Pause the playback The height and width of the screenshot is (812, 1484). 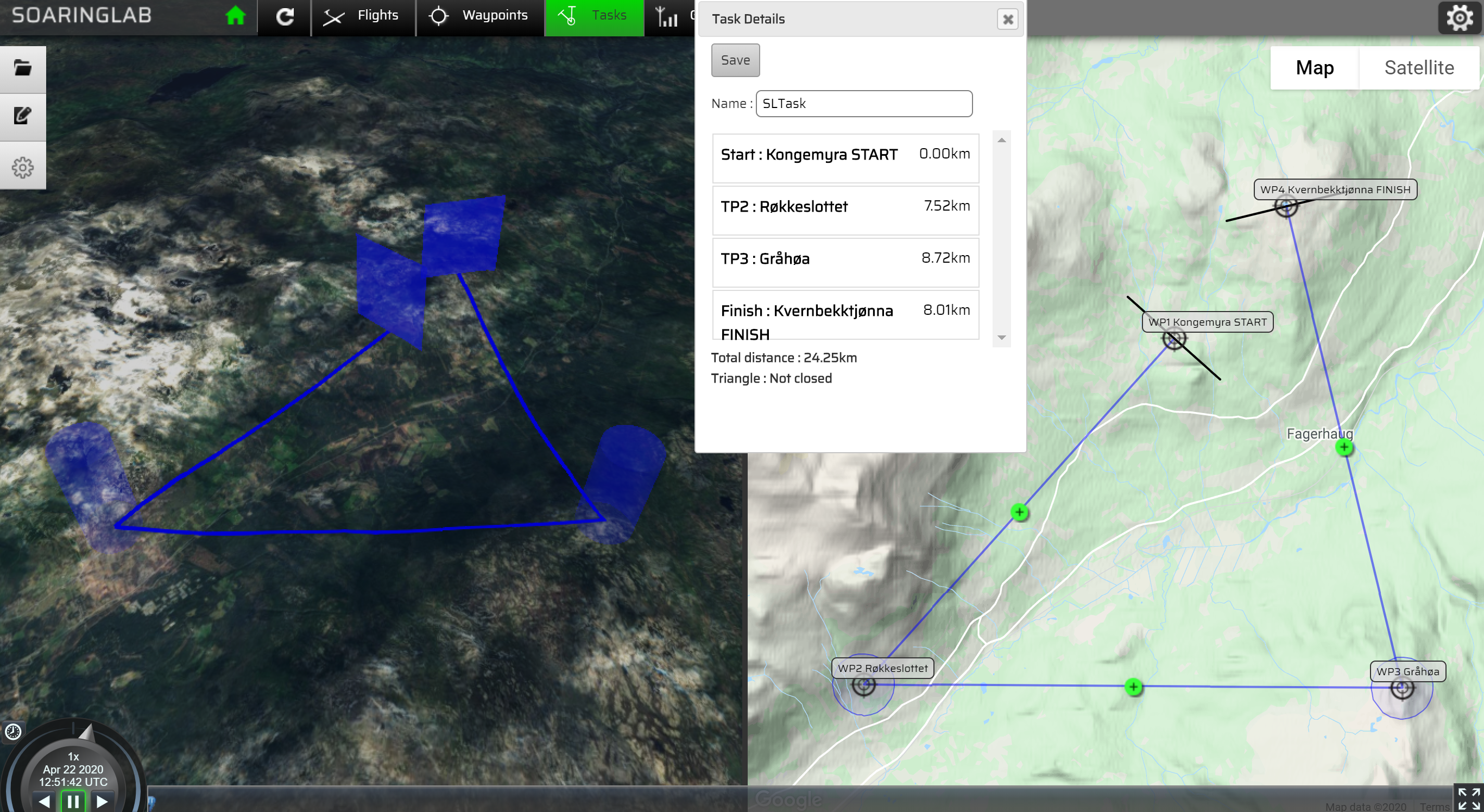pyautogui.click(x=73, y=801)
